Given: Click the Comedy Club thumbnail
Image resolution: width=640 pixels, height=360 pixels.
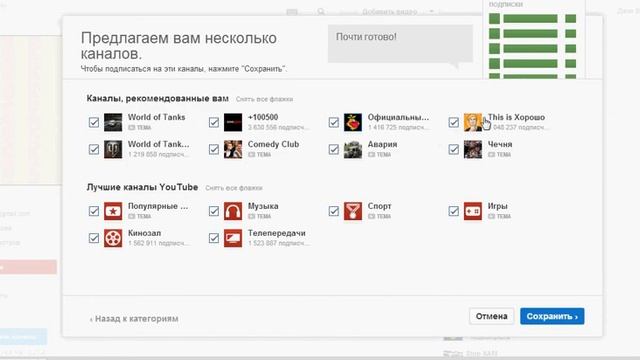Looking at the screenshot, I should 233,149.
